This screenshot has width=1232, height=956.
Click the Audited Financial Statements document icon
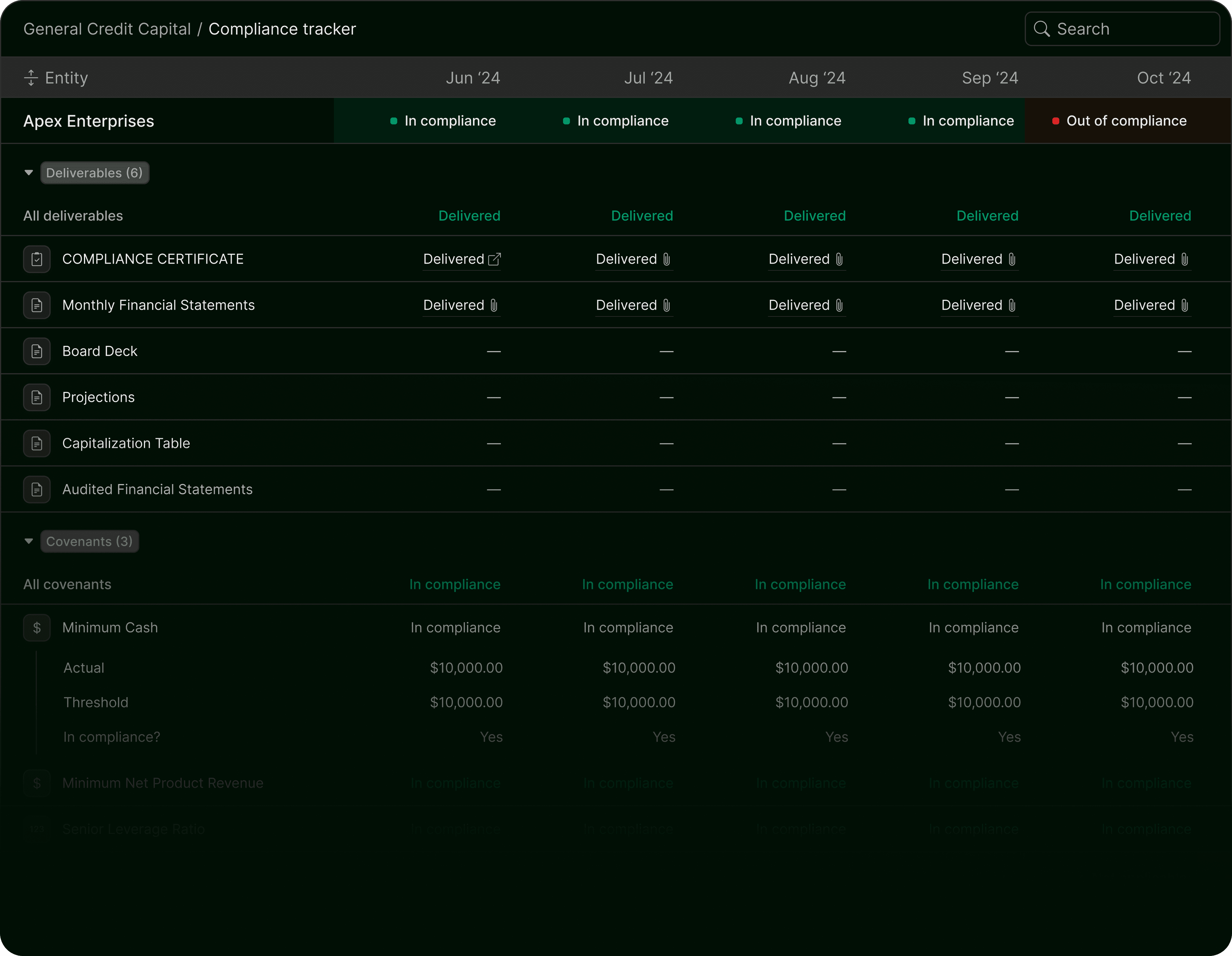pyautogui.click(x=37, y=489)
